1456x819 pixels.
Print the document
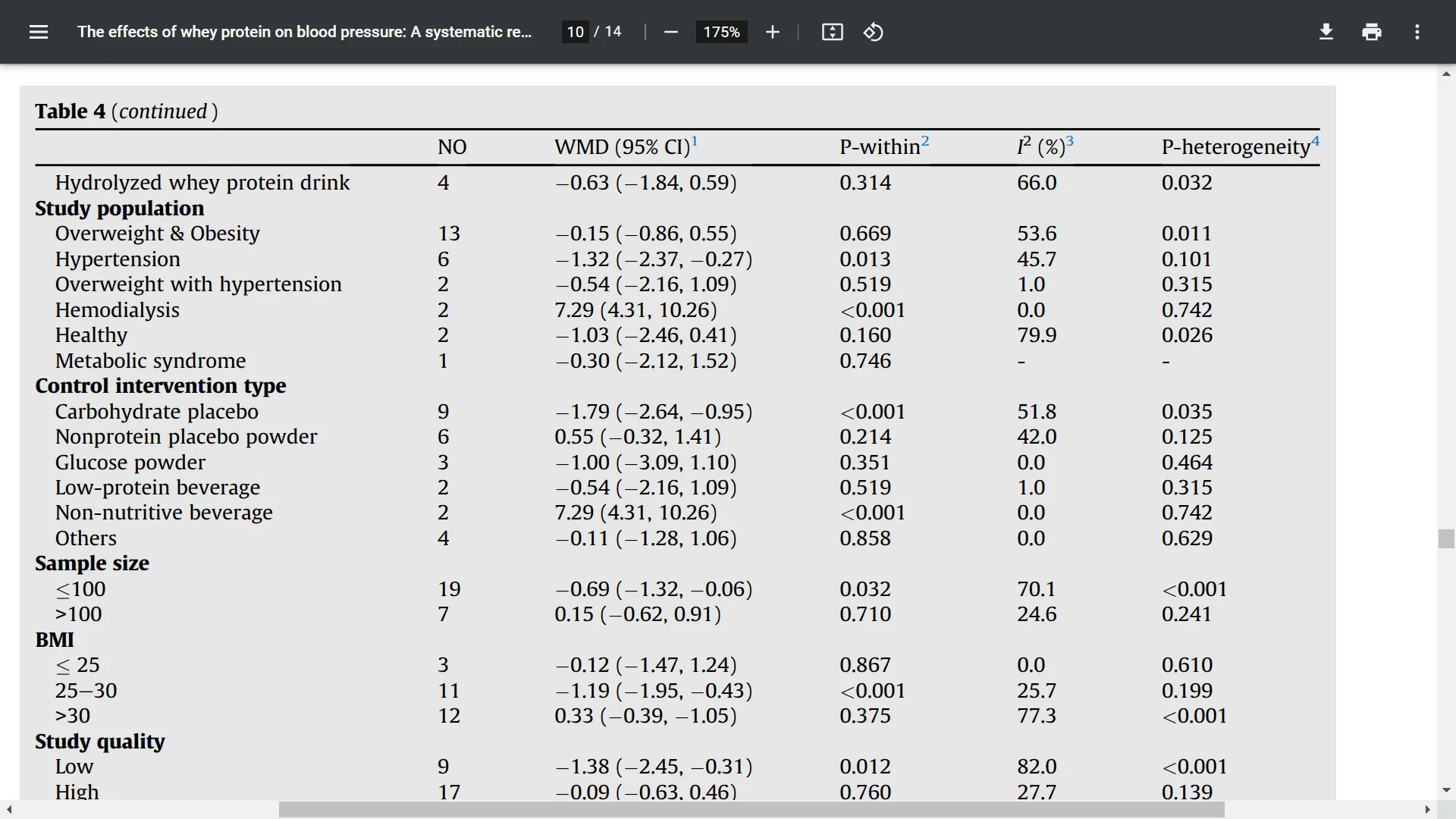coord(1371,32)
